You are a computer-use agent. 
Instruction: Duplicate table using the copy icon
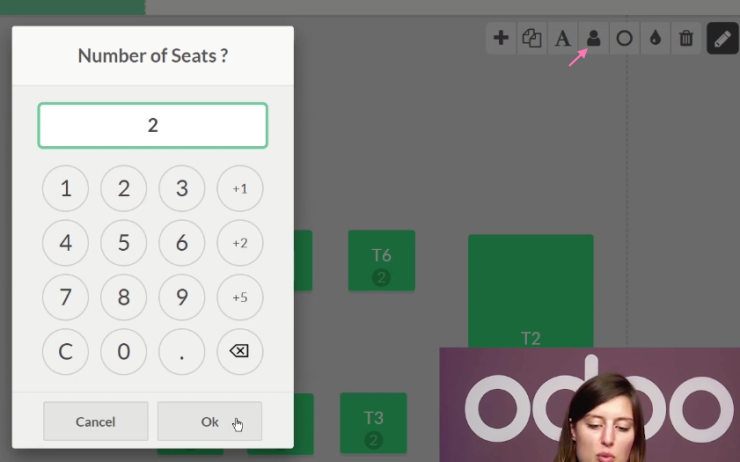pyautogui.click(x=532, y=38)
